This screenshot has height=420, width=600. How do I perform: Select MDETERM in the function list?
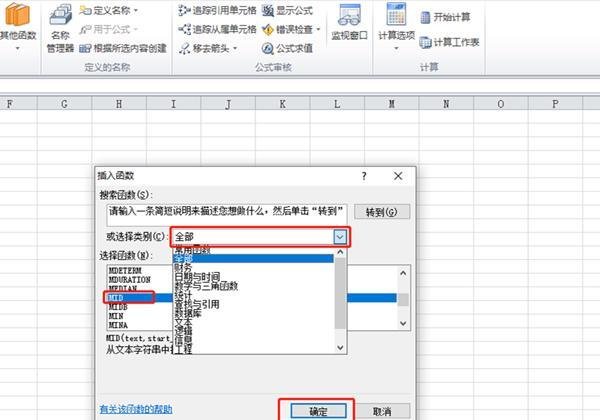[125, 270]
